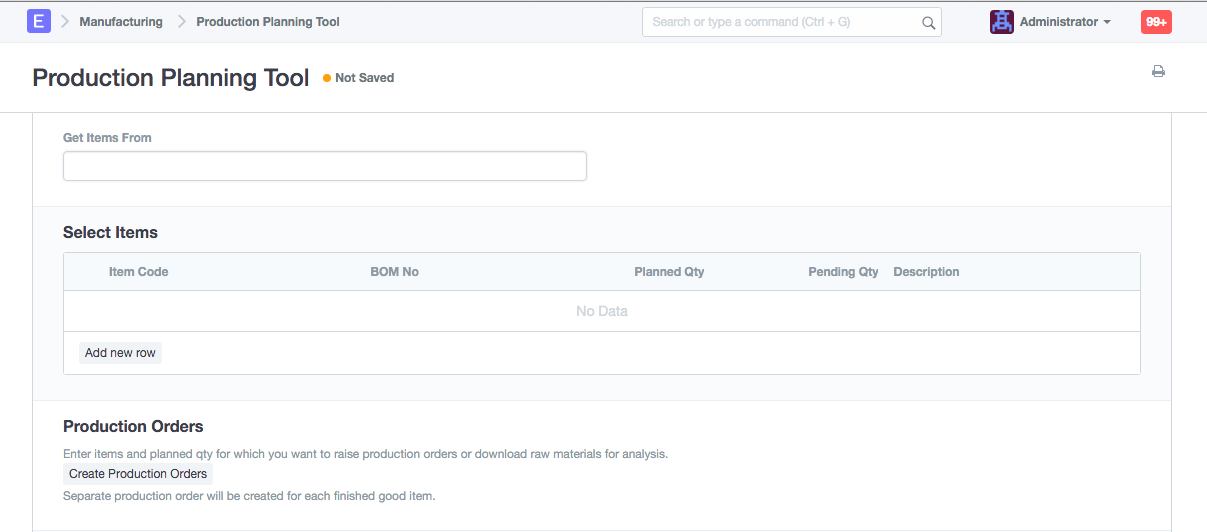Image resolution: width=1207 pixels, height=532 pixels.
Task: Open the 99+ notifications badge
Action: point(1156,22)
